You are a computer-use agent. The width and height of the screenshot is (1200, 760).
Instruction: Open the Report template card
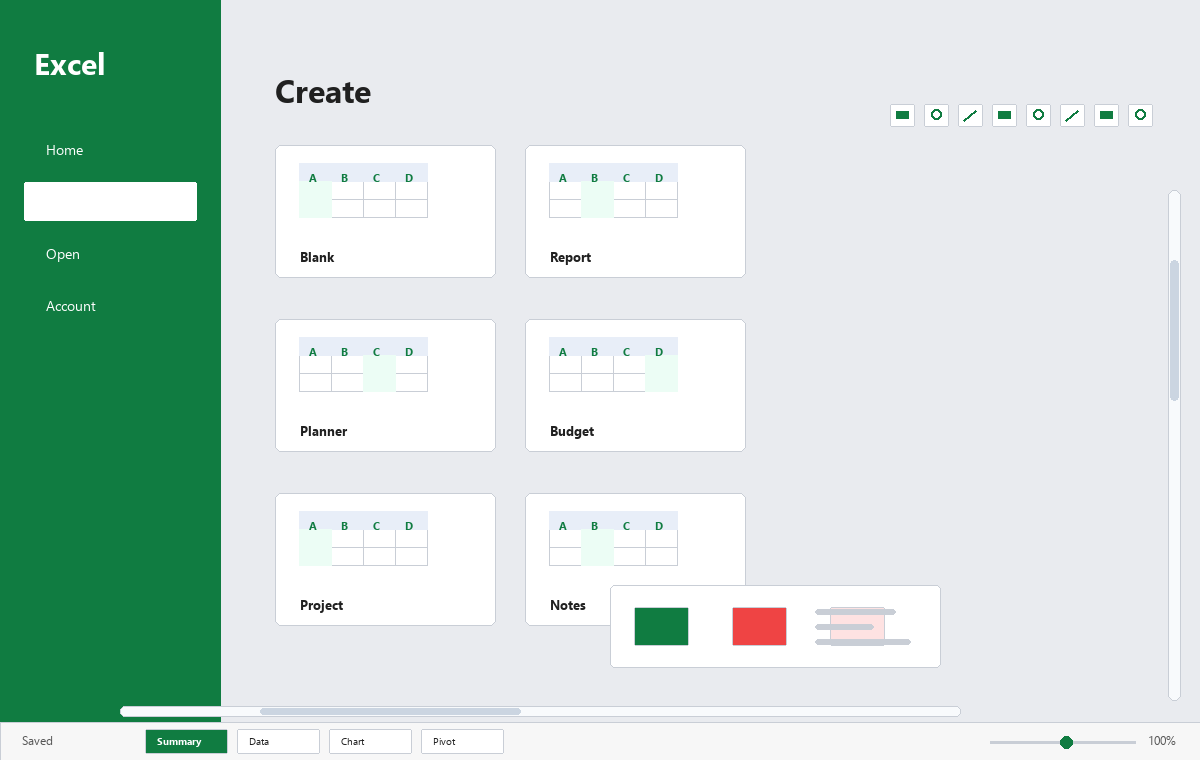point(635,211)
